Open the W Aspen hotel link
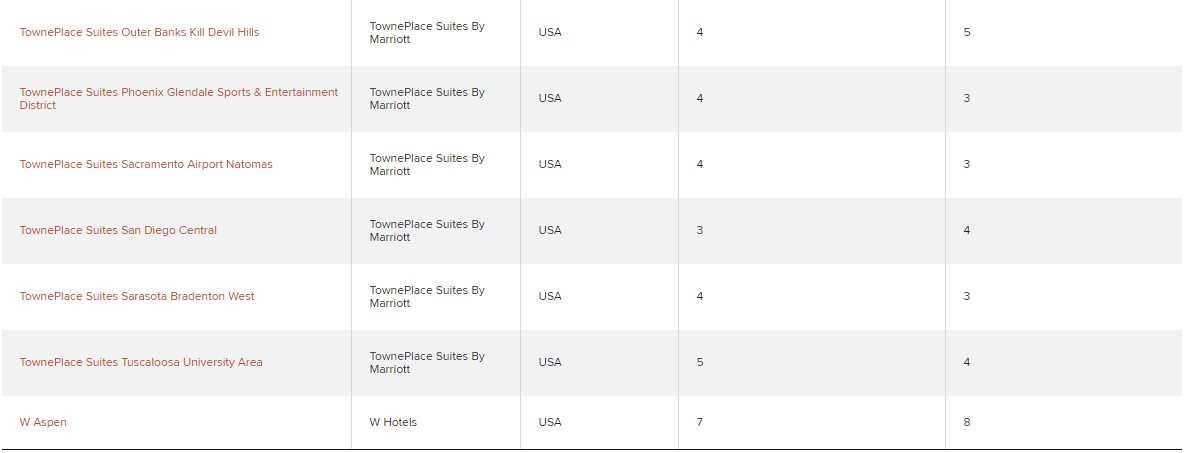 coord(43,422)
